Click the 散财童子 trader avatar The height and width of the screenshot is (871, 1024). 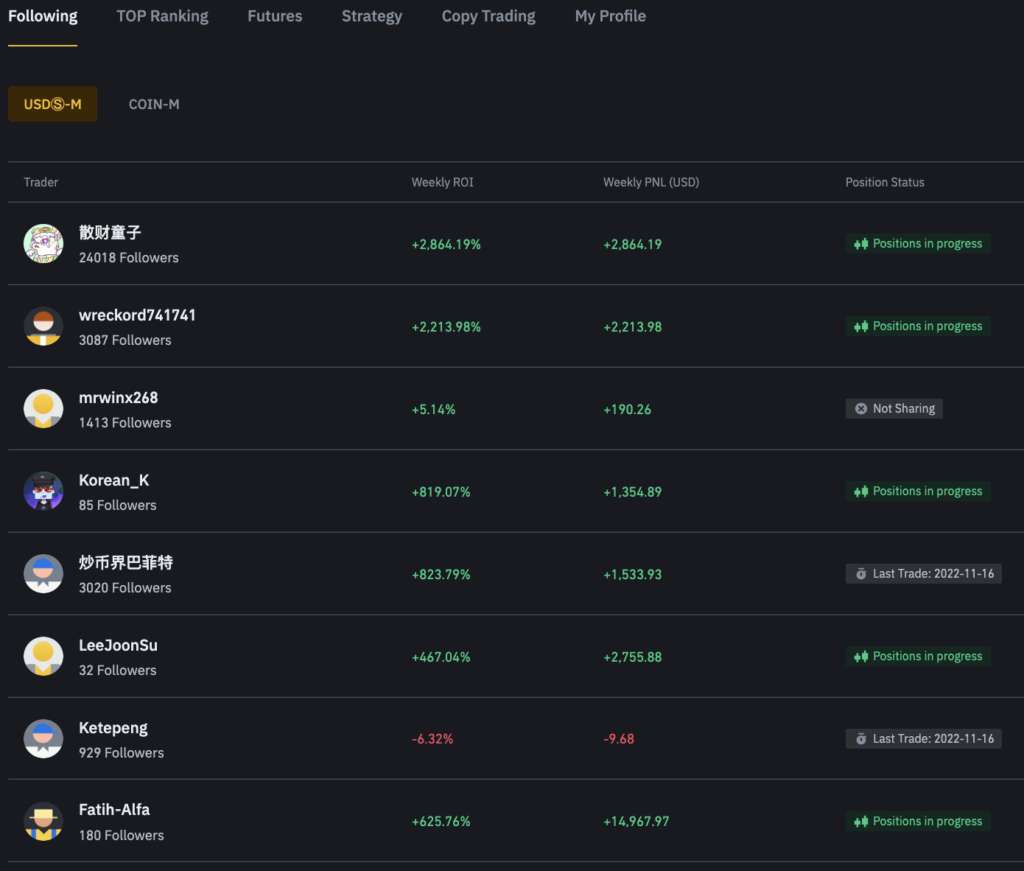[x=43, y=244]
